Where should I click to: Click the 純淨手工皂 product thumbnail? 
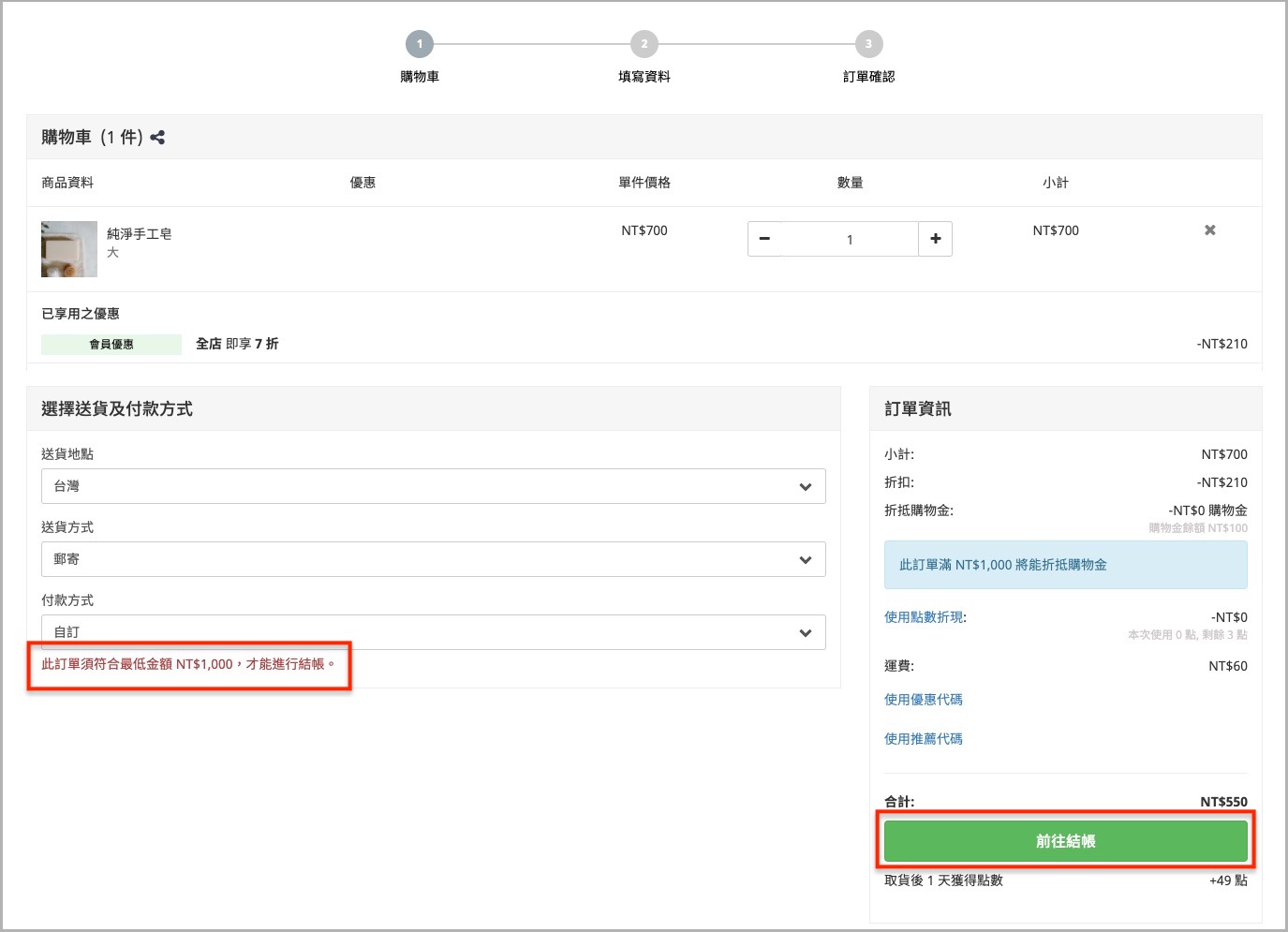click(x=69, y=249)
